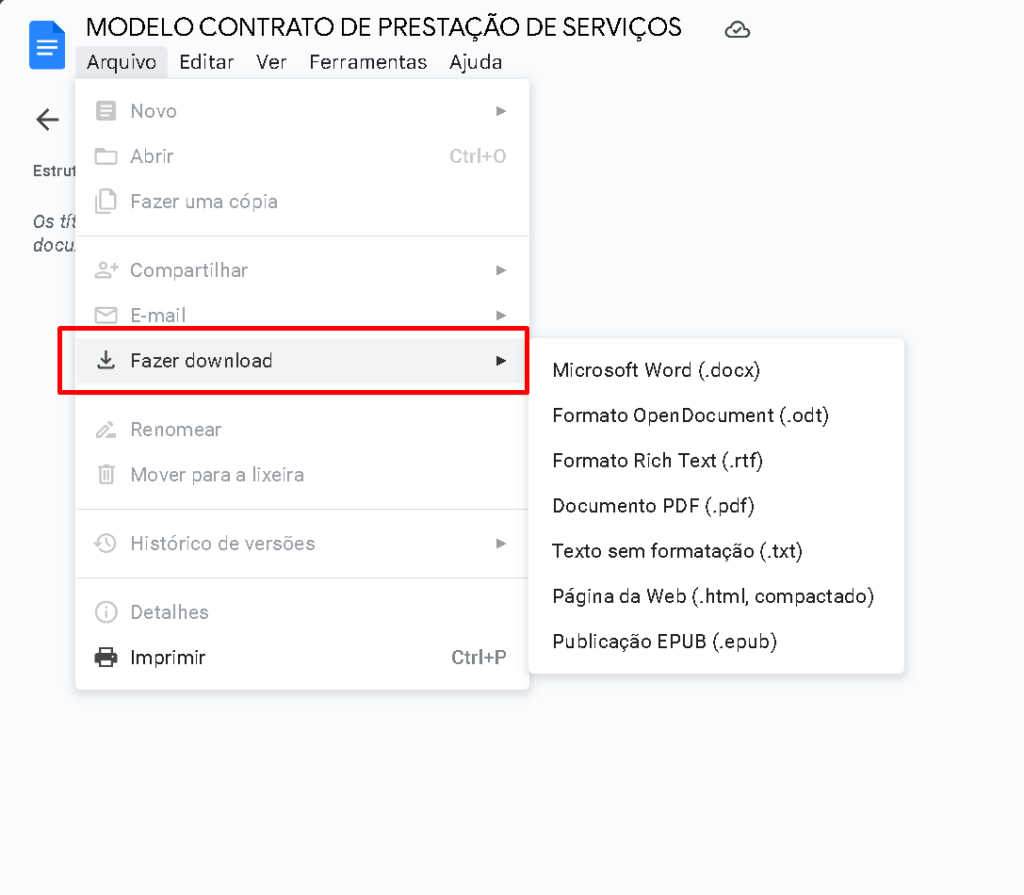Viewport: 1024px width, 895px height.
Task: Click the download icon beside Fazer download
Action: 105,361
